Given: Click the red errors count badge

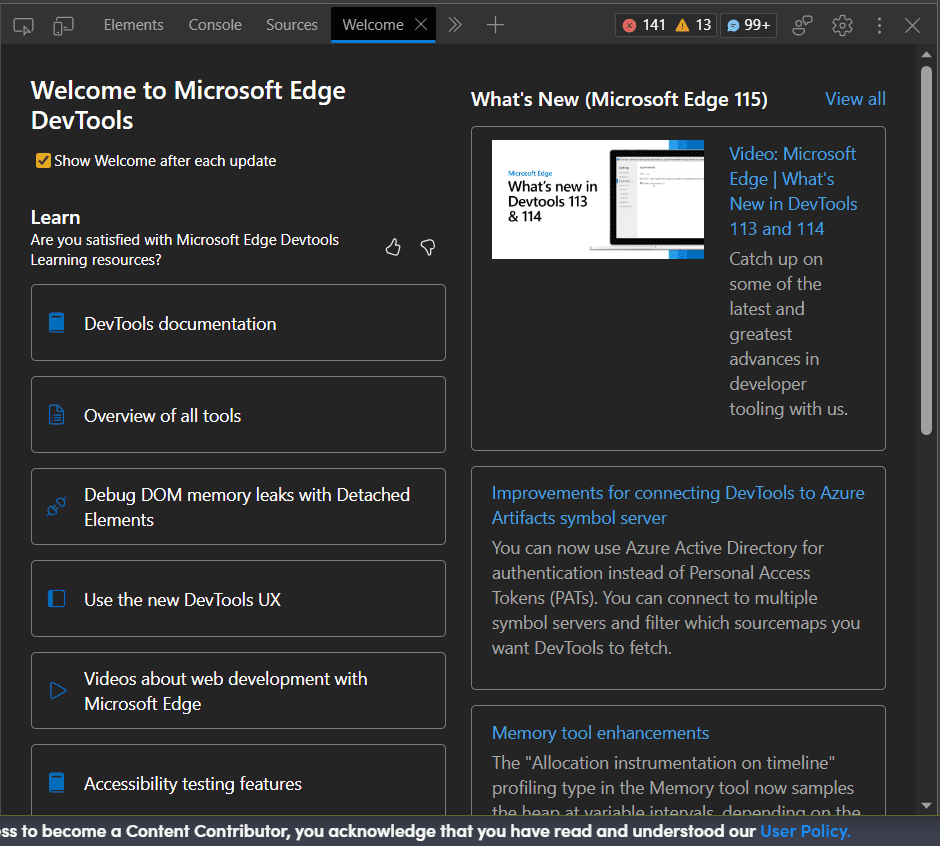Looking at the screenshot, I should 644,25.
